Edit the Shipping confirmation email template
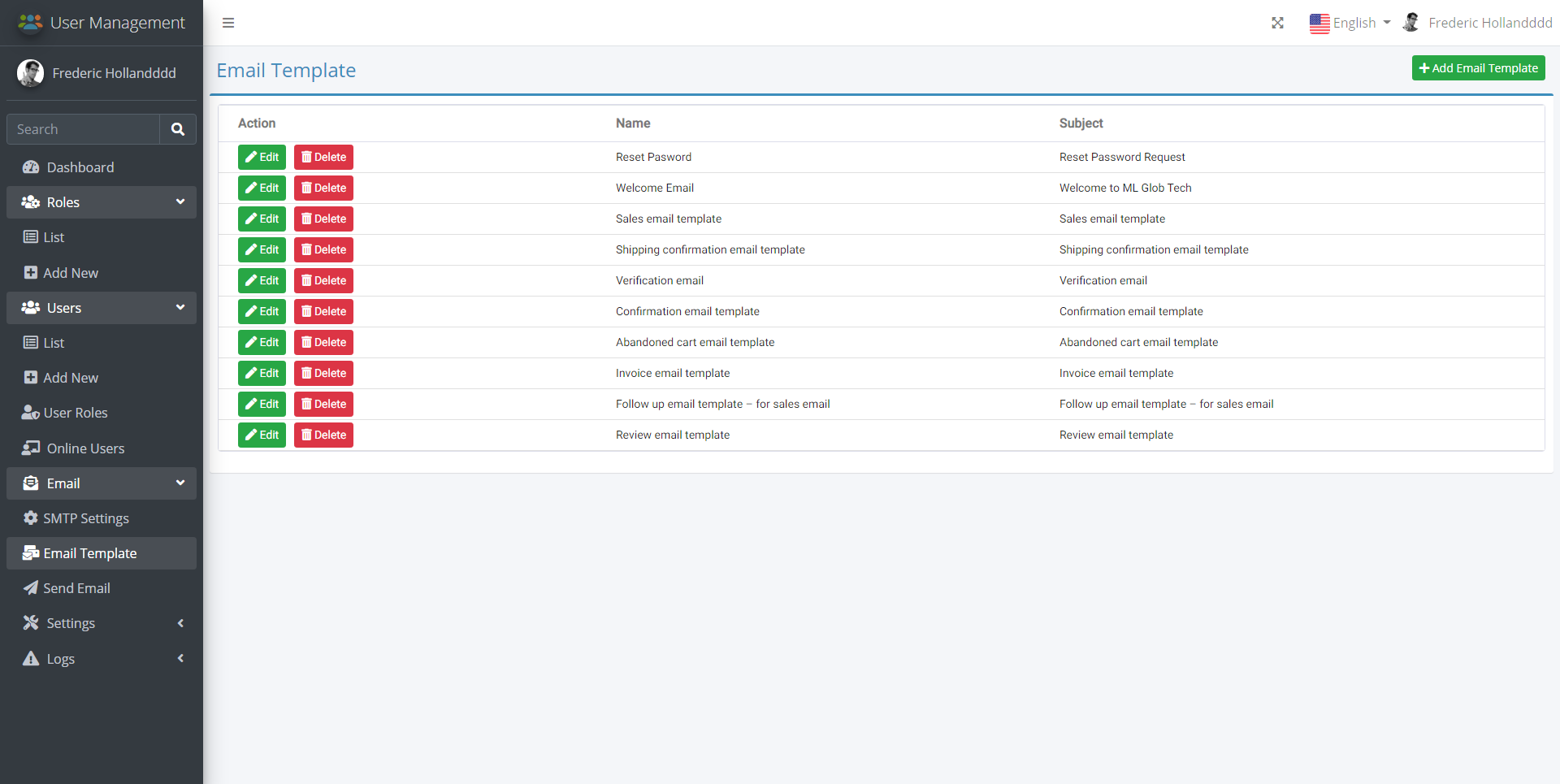1560x784 pixels. pyautogui.click(x=262, y=249)
